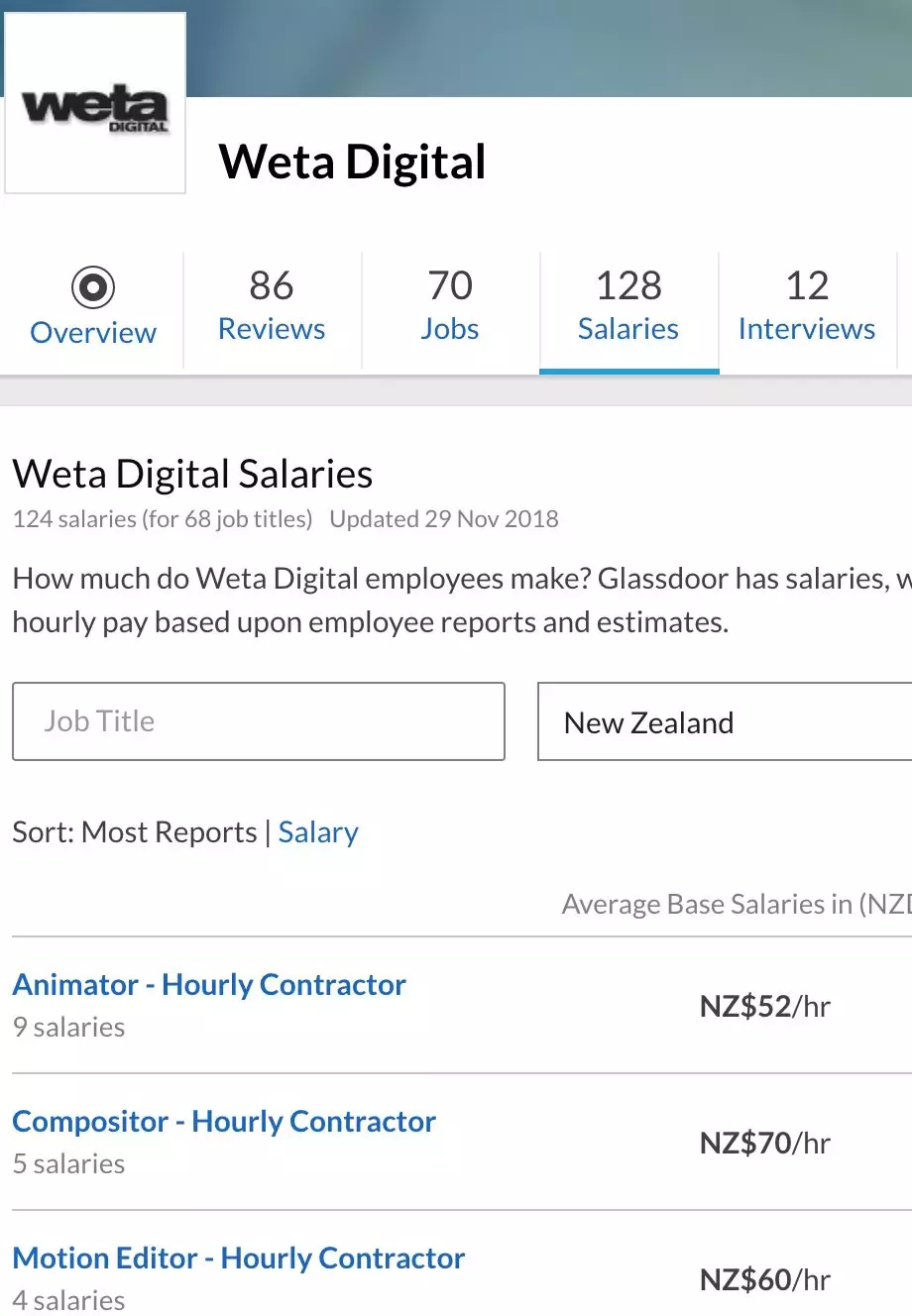Image resolution: width=912 pixels, height=1316 pixels.
Task: Click the NZ$52/hr Animator salary figure
Action: click(764, 1007)
